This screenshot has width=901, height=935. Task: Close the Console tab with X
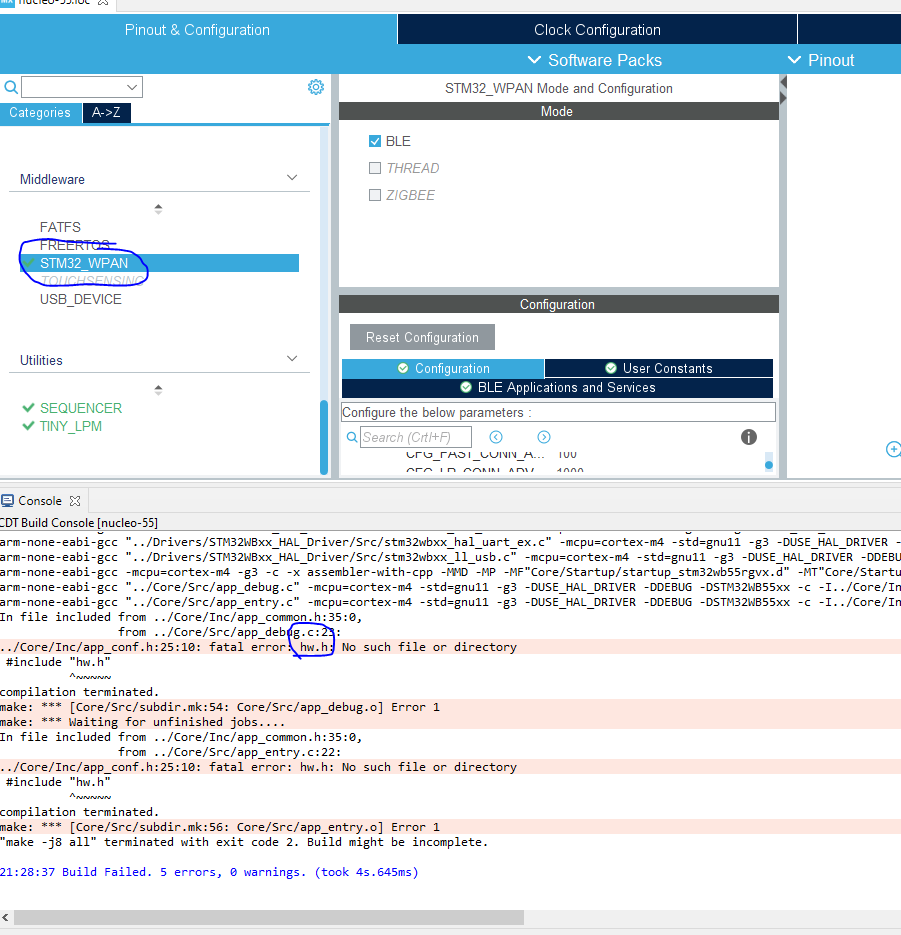75,501
